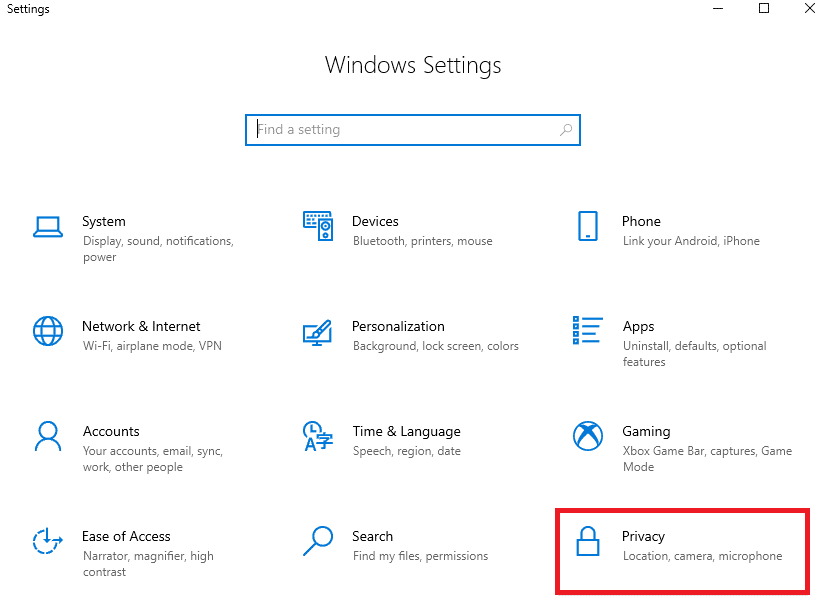Click the magnifying glass in the search box
Screen dimensions: 825x613
pyautogui.click(x=566, y=130)
